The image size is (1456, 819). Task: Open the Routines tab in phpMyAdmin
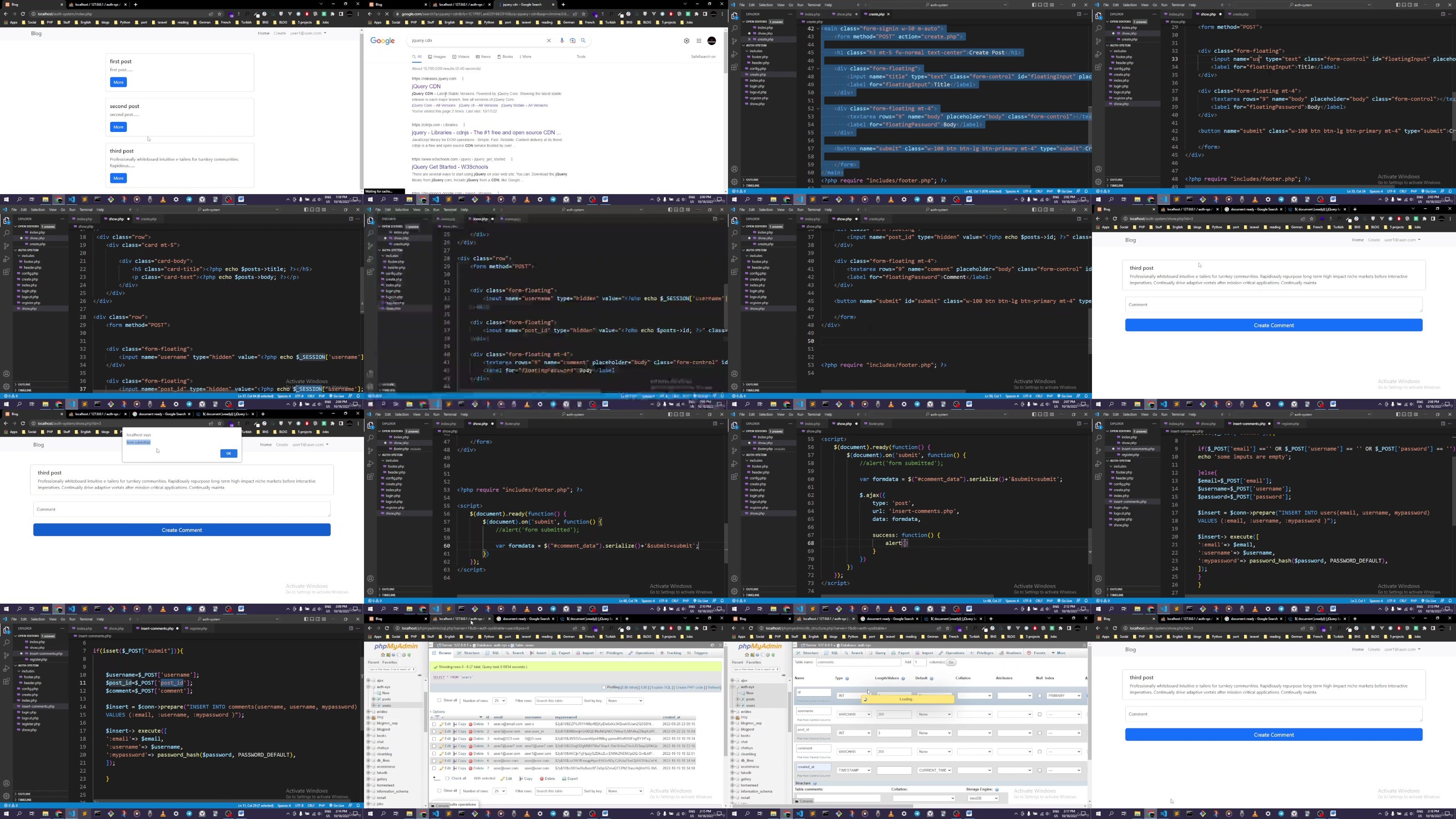1011,653
